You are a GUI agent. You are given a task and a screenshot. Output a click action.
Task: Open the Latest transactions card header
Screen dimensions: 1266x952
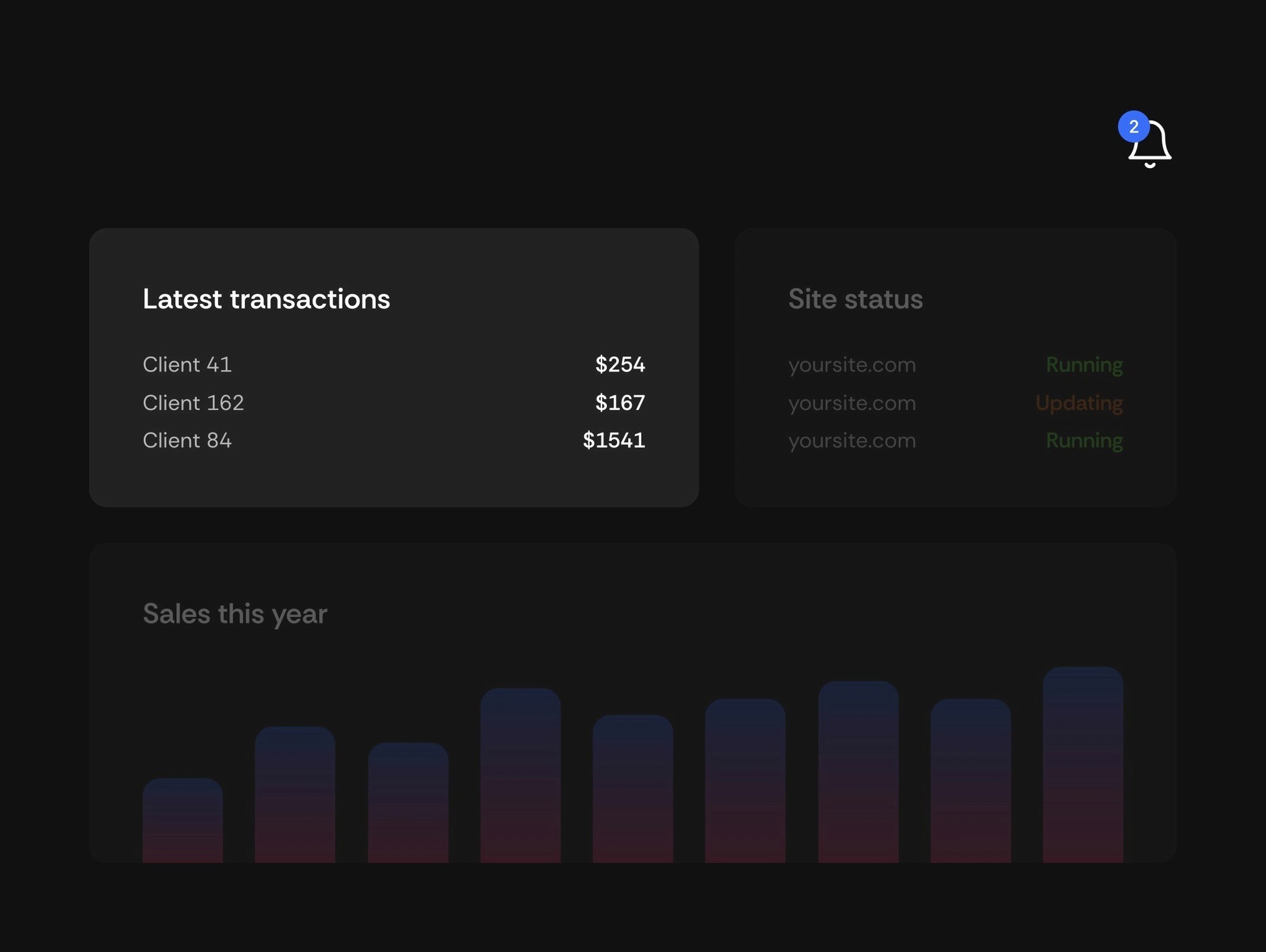click(266, 299)
